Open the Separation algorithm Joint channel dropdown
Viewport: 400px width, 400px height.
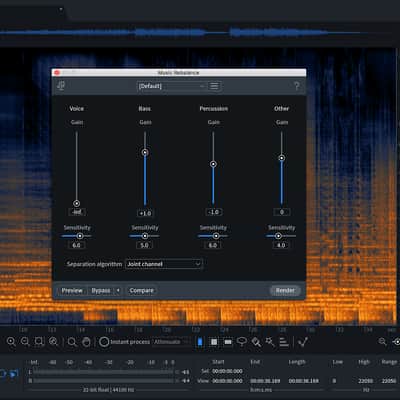[x=164, y=264]
